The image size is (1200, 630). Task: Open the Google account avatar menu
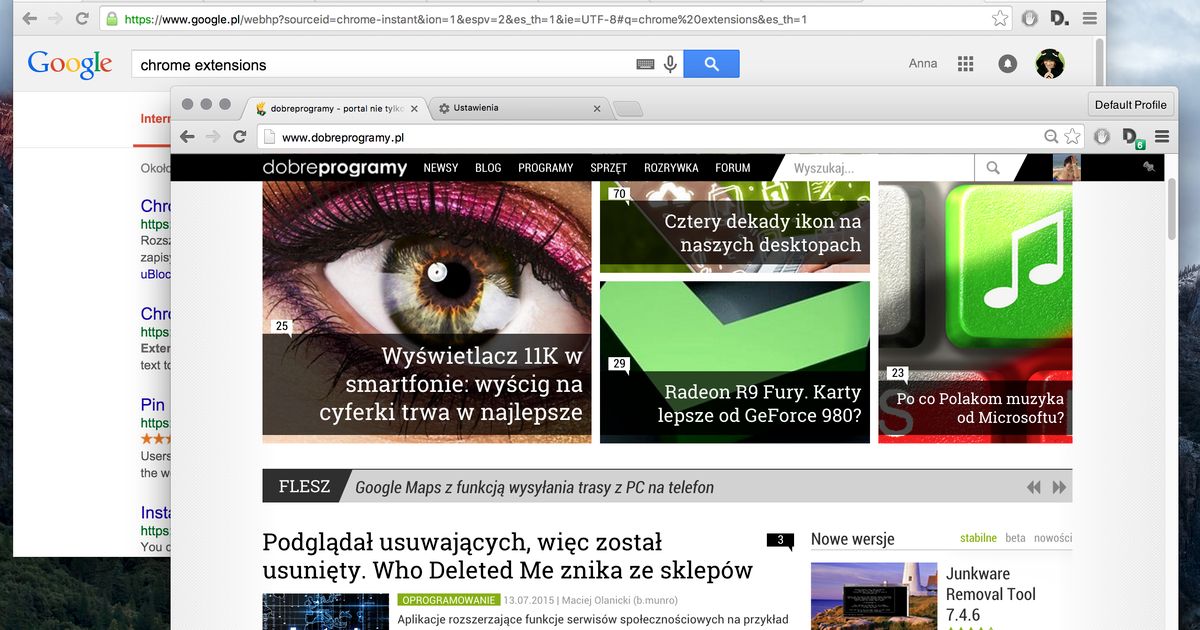tap(1049, 64)
